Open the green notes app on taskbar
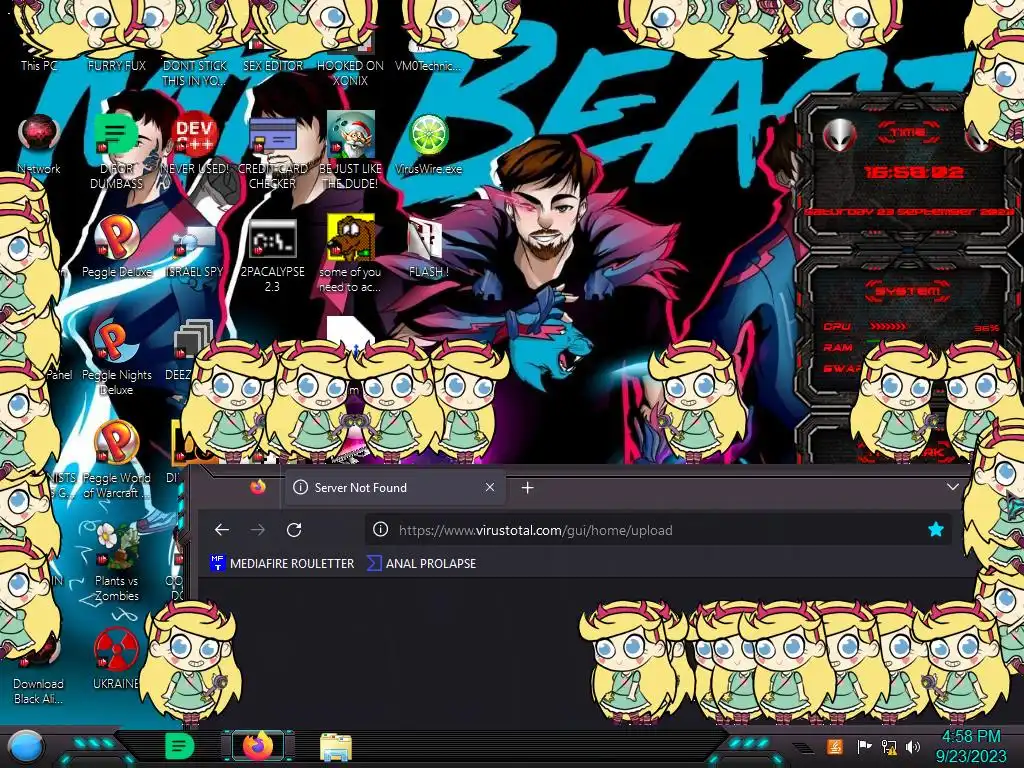This screenshot has width=1024, height=768. coord(179,746)
